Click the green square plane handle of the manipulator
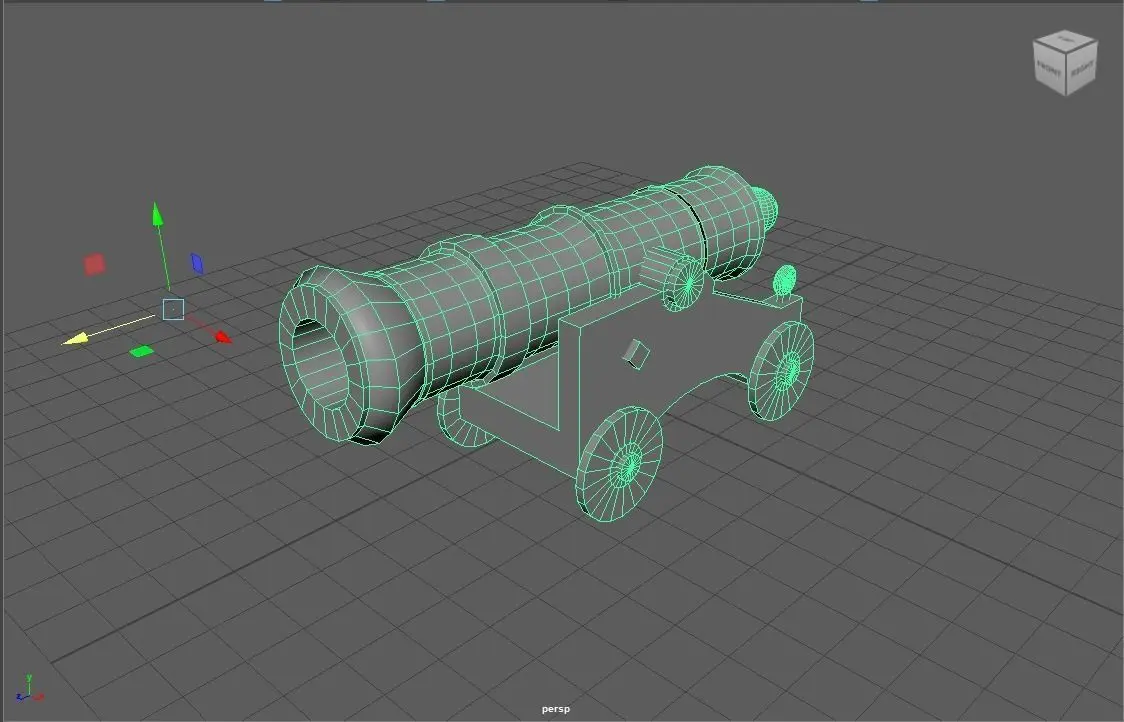 click(141, 351)
